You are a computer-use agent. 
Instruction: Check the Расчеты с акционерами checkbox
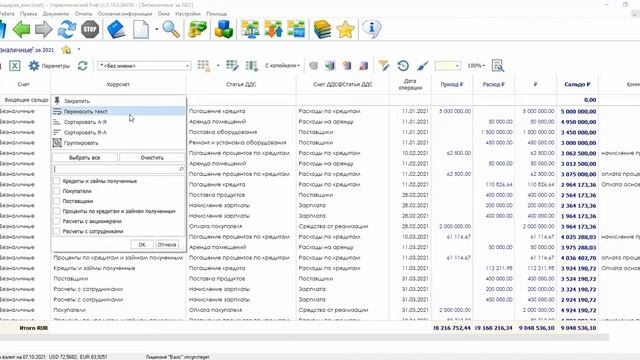pos(57,221)
